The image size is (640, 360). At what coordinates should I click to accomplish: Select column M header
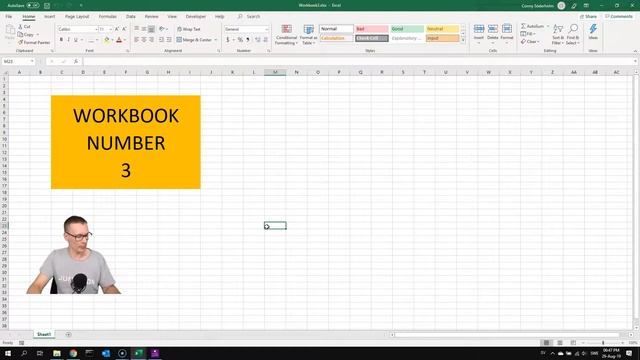point(275,72)
